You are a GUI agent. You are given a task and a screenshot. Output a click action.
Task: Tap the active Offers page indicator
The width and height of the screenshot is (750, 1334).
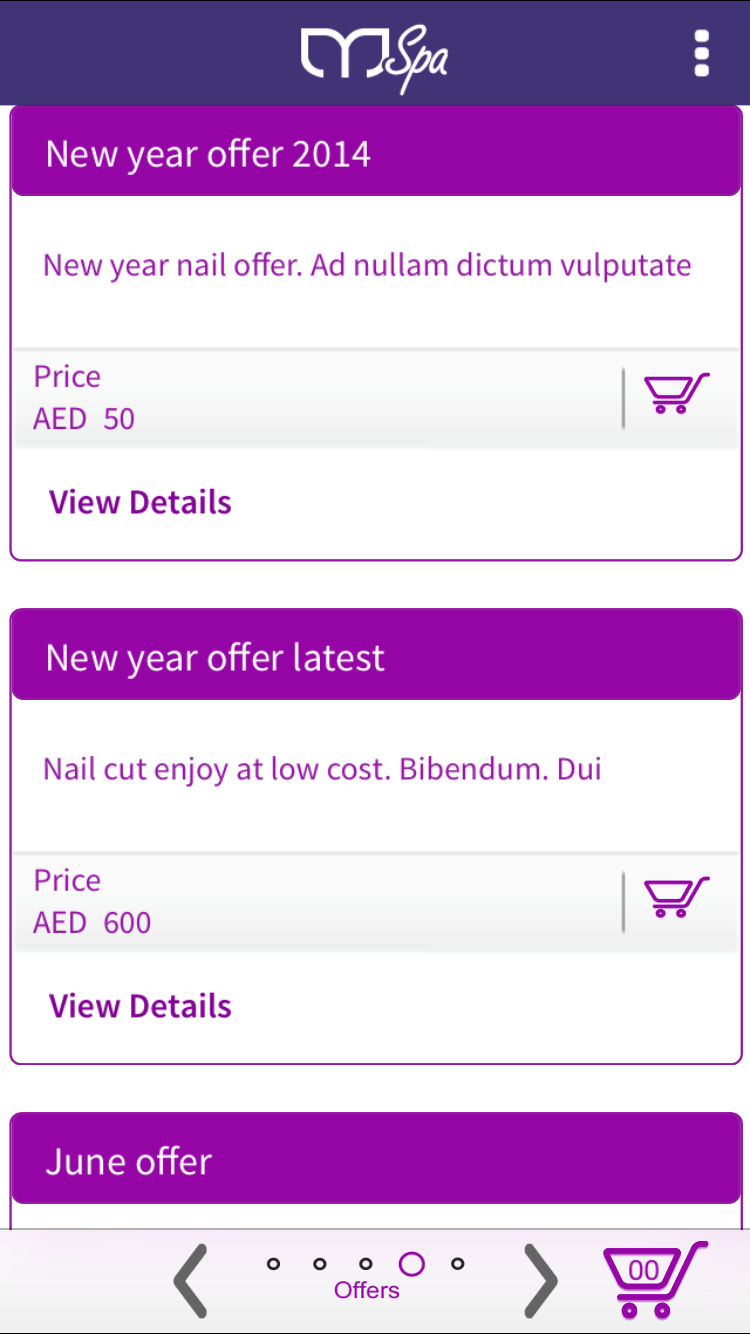tap(411, 1264)
